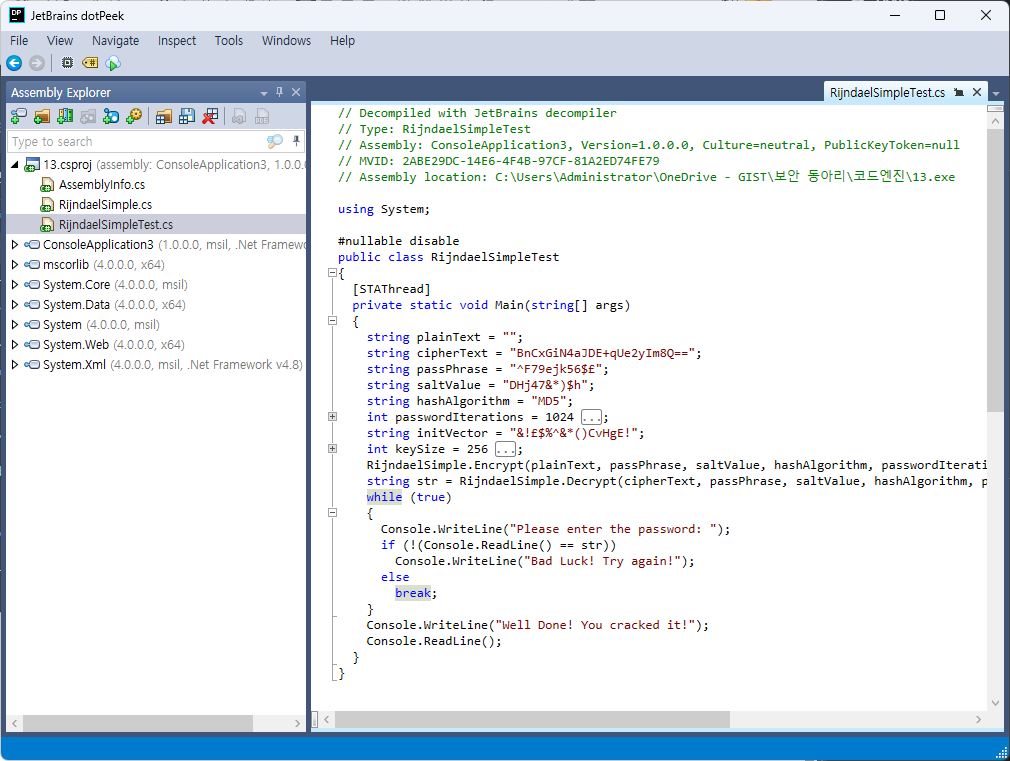Click the Open from GAC books icon
The image size is (1010, 761).
click(x=65, y=116)
